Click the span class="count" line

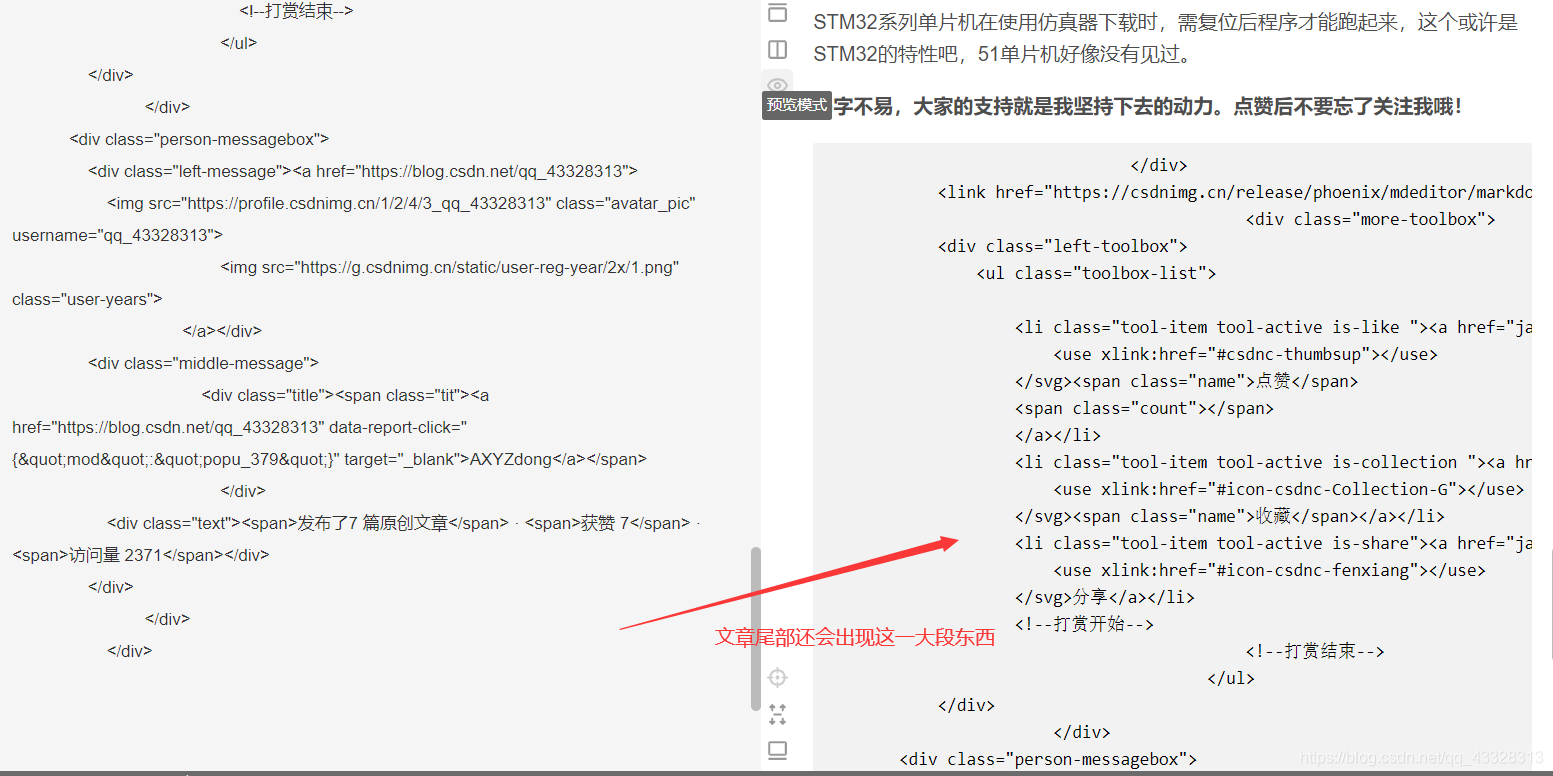1144,408
